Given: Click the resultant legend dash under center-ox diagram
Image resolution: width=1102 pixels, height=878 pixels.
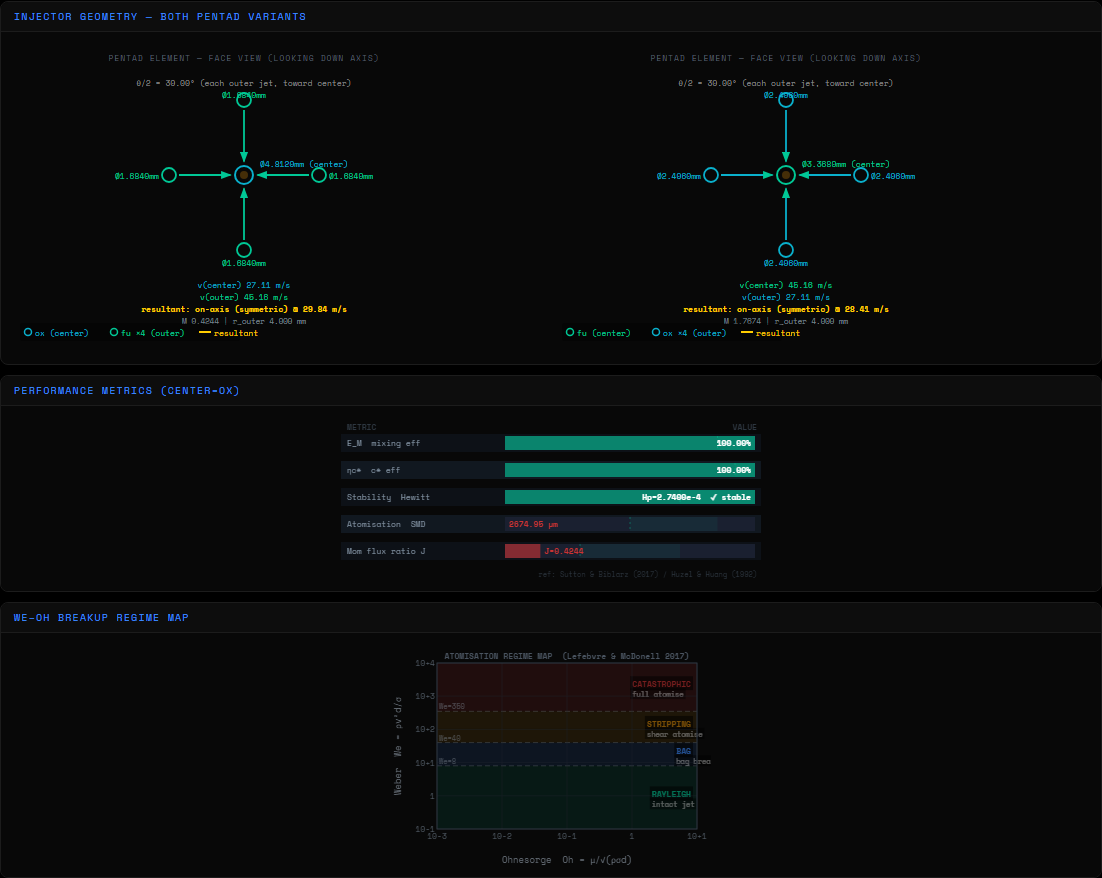Looking at the screenshot, I should tap(205, 332).
